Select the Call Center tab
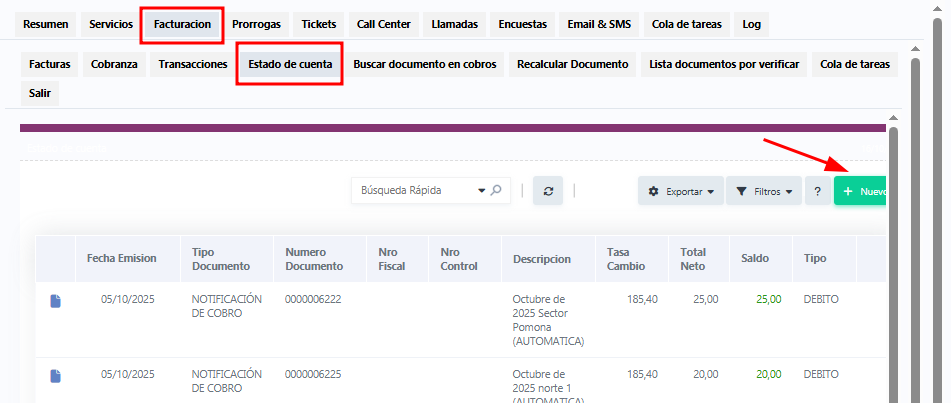 pyautogui.click(x=383, y=24)
